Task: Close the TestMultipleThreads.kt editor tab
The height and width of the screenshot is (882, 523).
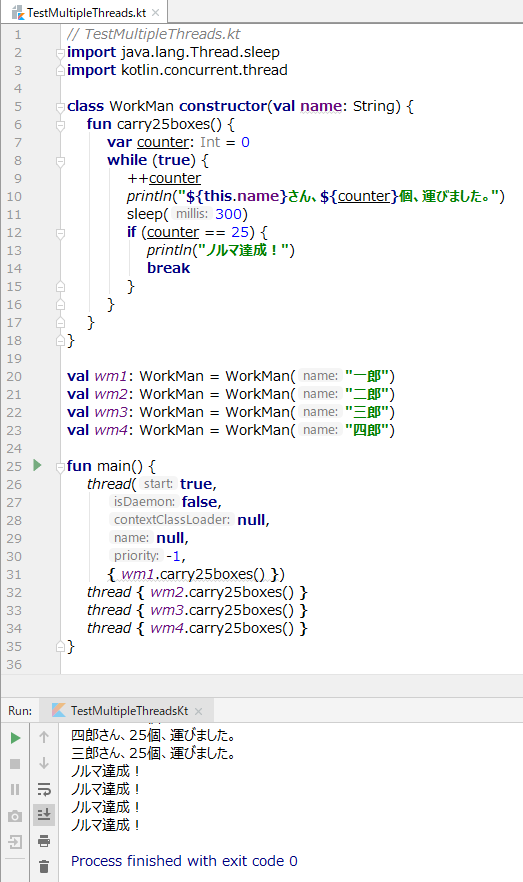Action: [156, 12]
